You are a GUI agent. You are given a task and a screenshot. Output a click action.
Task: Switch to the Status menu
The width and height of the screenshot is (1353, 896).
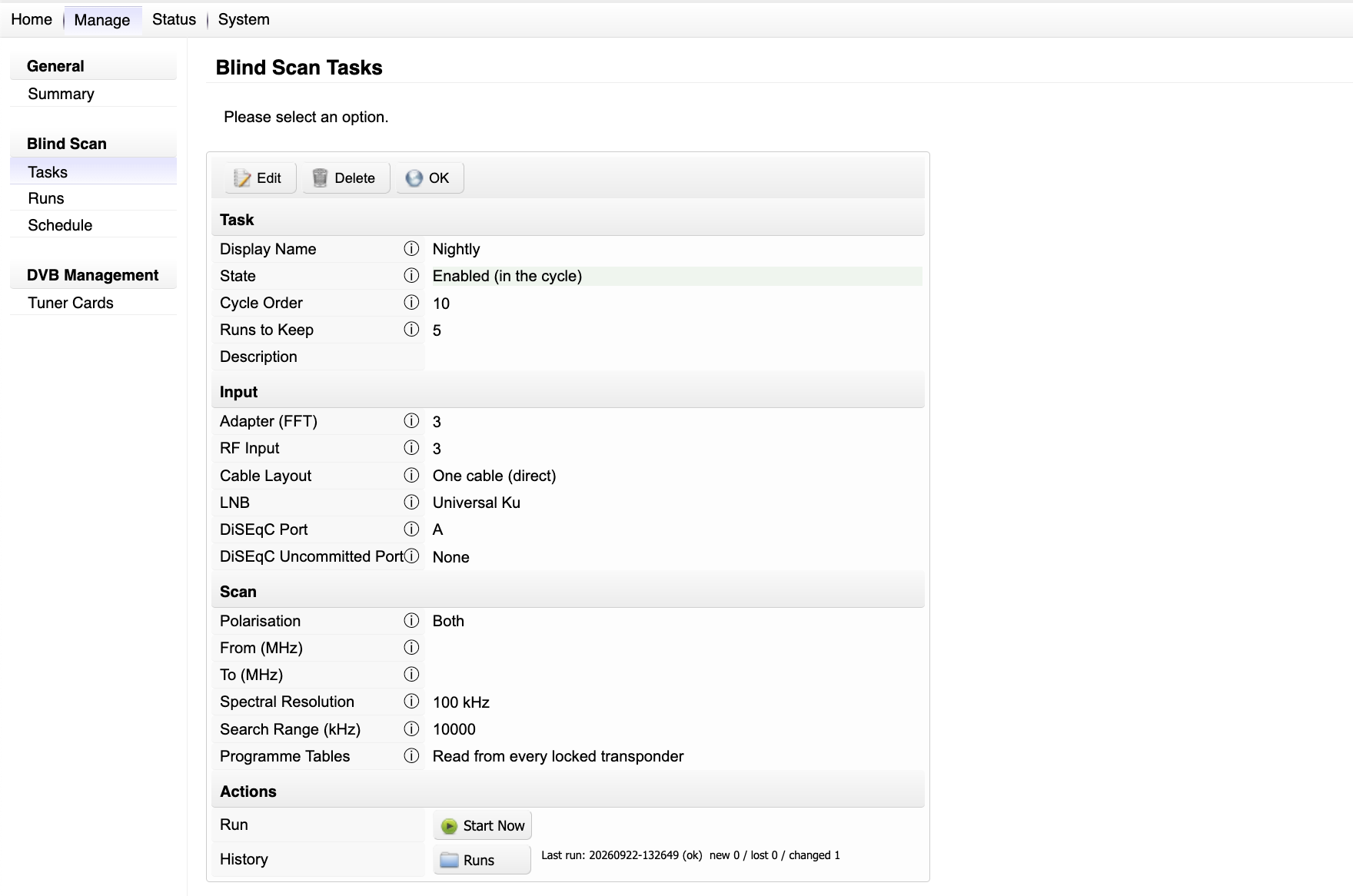point(174,19)
